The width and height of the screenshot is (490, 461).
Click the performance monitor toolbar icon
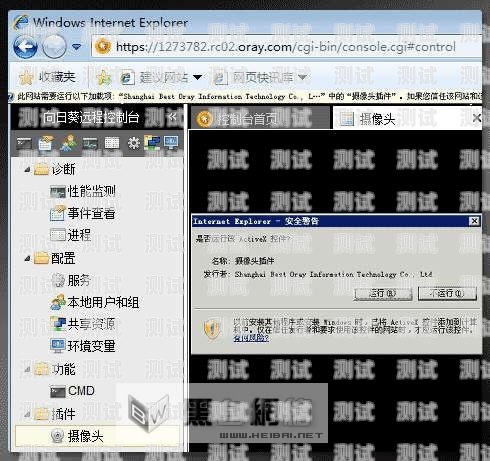tap(90, 143)
